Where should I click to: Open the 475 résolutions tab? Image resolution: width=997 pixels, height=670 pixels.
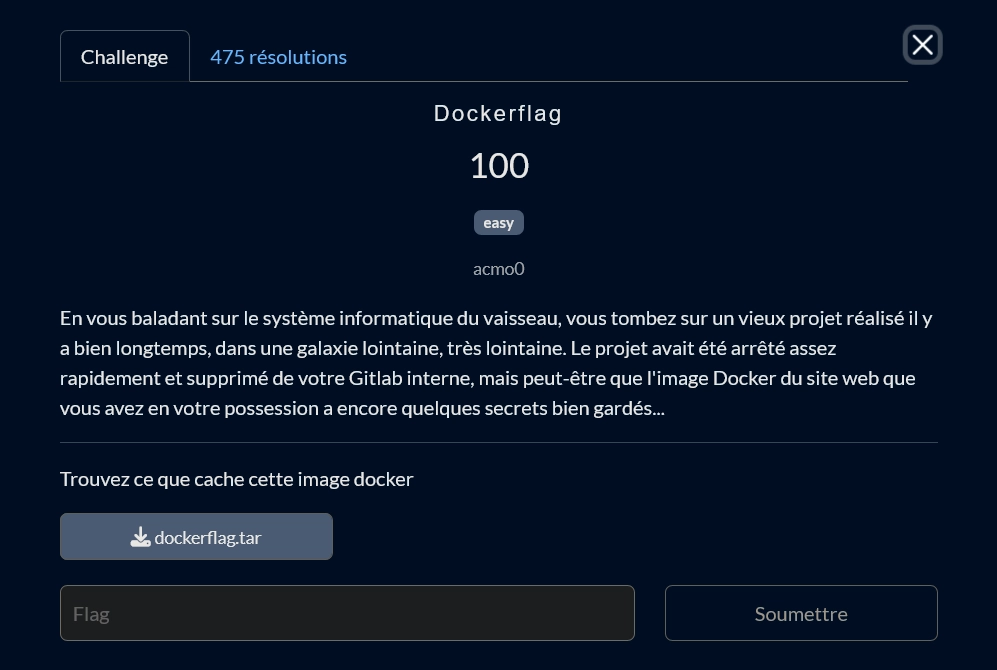click(x=278, y=57)
